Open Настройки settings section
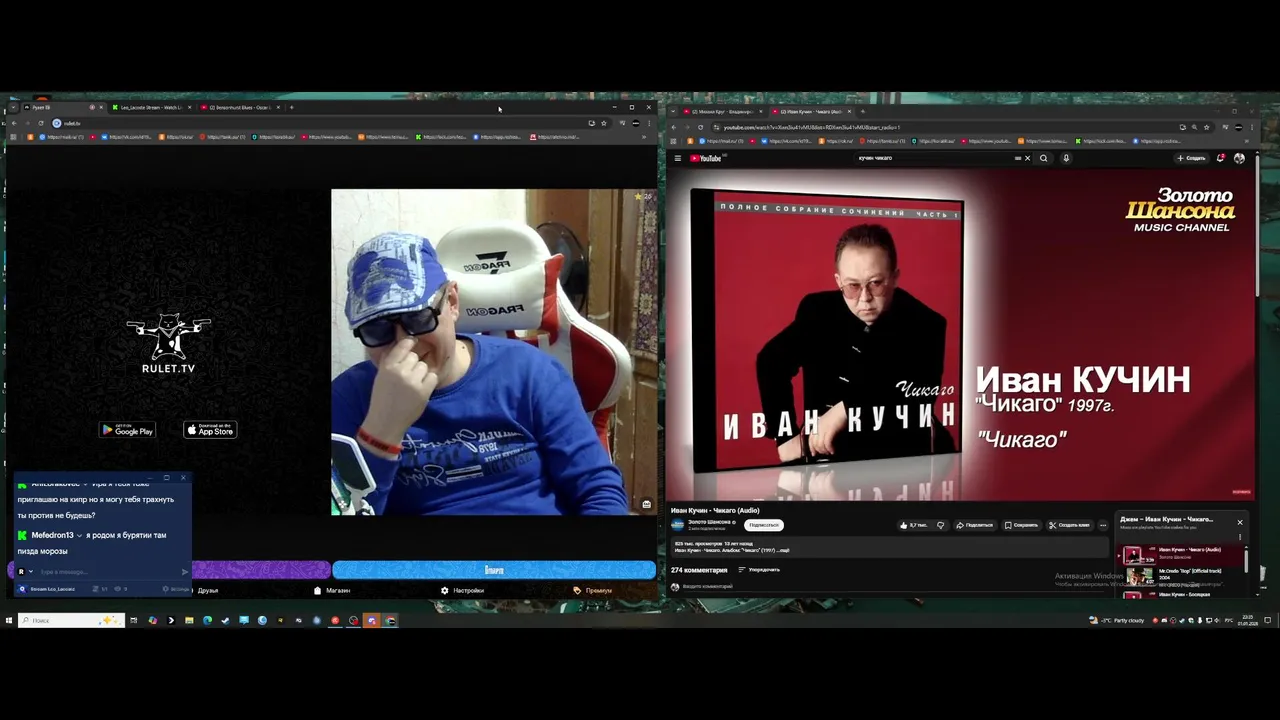This screenshot has width=1280, height=720. (x=462, y=590)
